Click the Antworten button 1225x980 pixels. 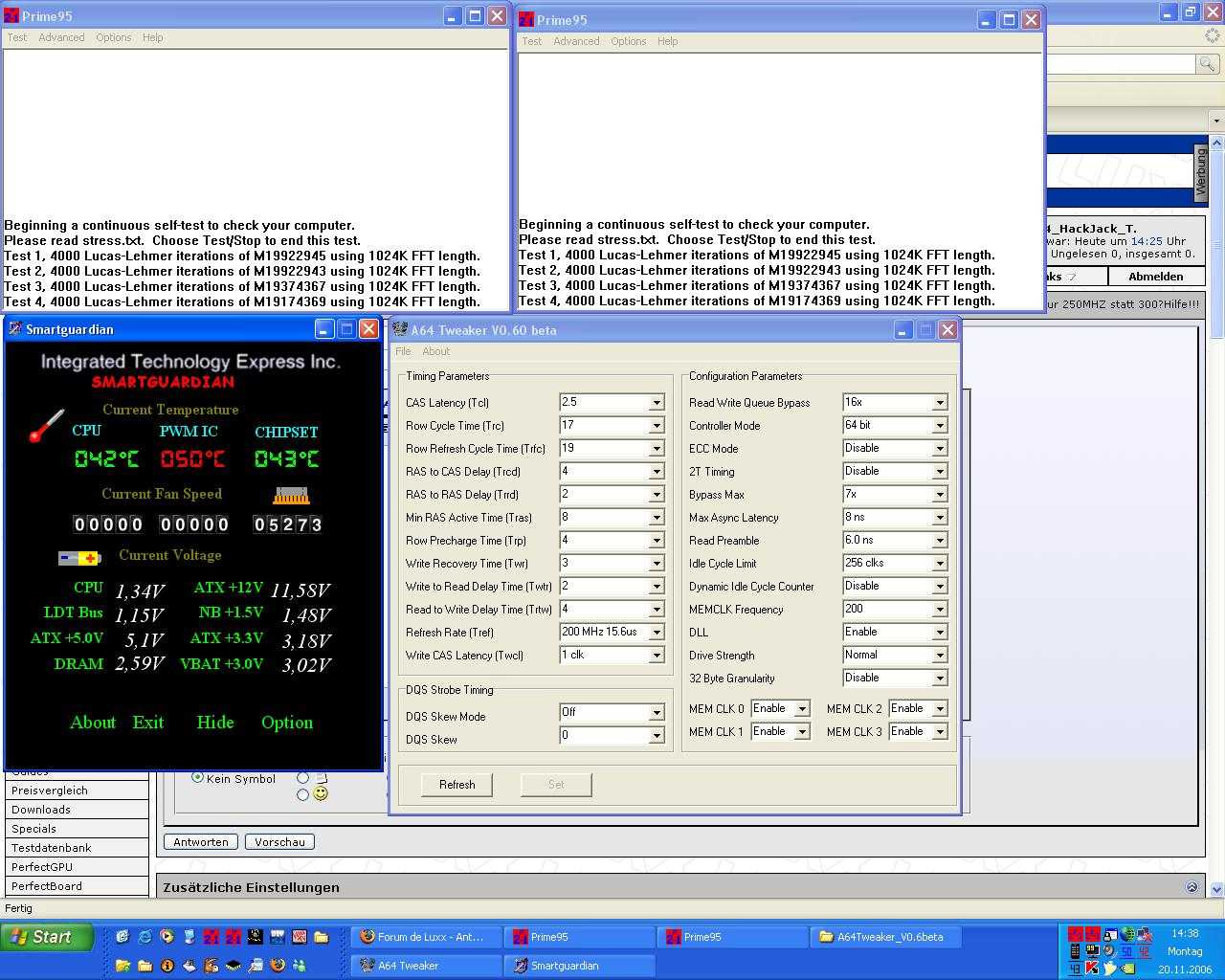coord(201,842)
